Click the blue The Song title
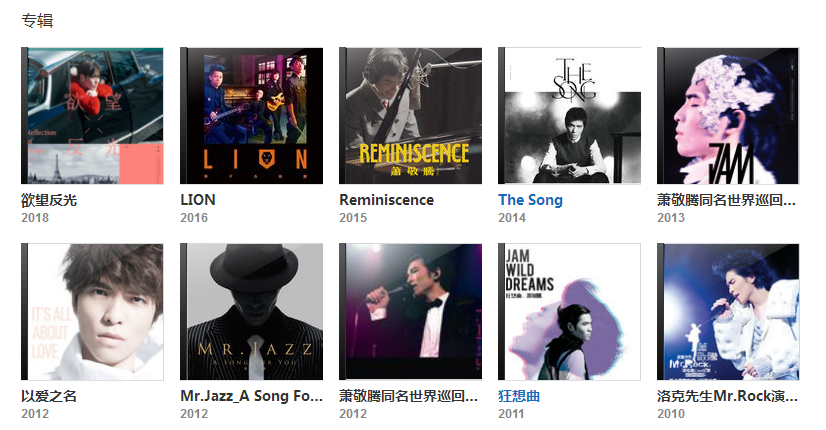 [x=530, y=200]
